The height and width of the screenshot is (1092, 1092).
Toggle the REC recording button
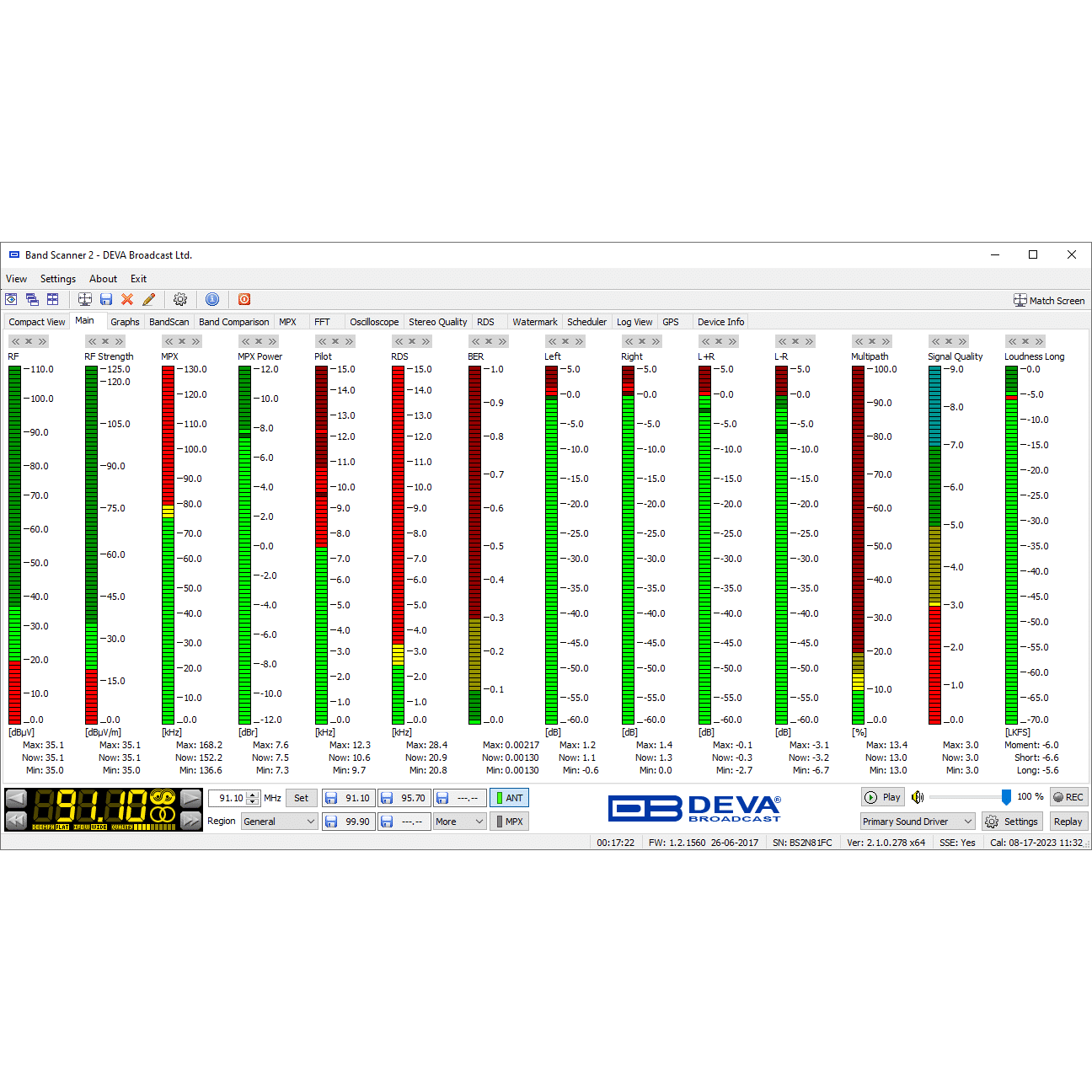1068,797
